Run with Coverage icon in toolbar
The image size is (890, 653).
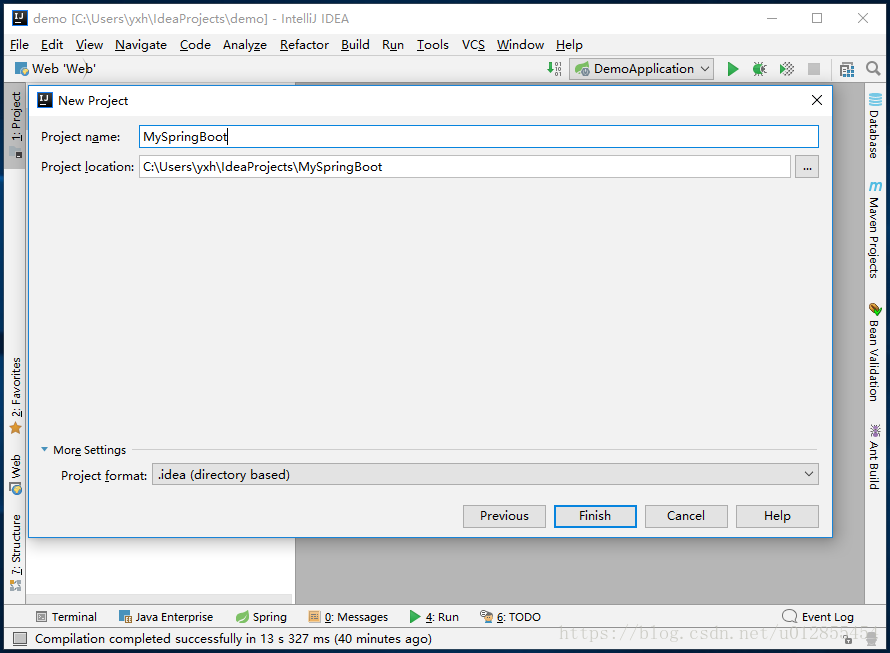[x=787, y=69]
